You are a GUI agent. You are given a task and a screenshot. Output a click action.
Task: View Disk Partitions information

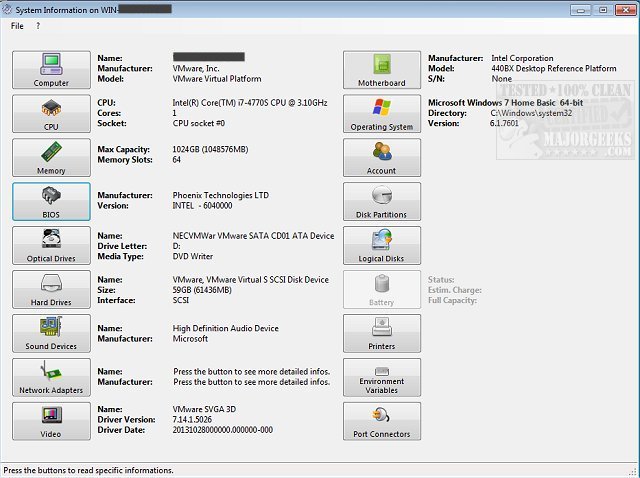pyautogui.click(x=382, y=201)
